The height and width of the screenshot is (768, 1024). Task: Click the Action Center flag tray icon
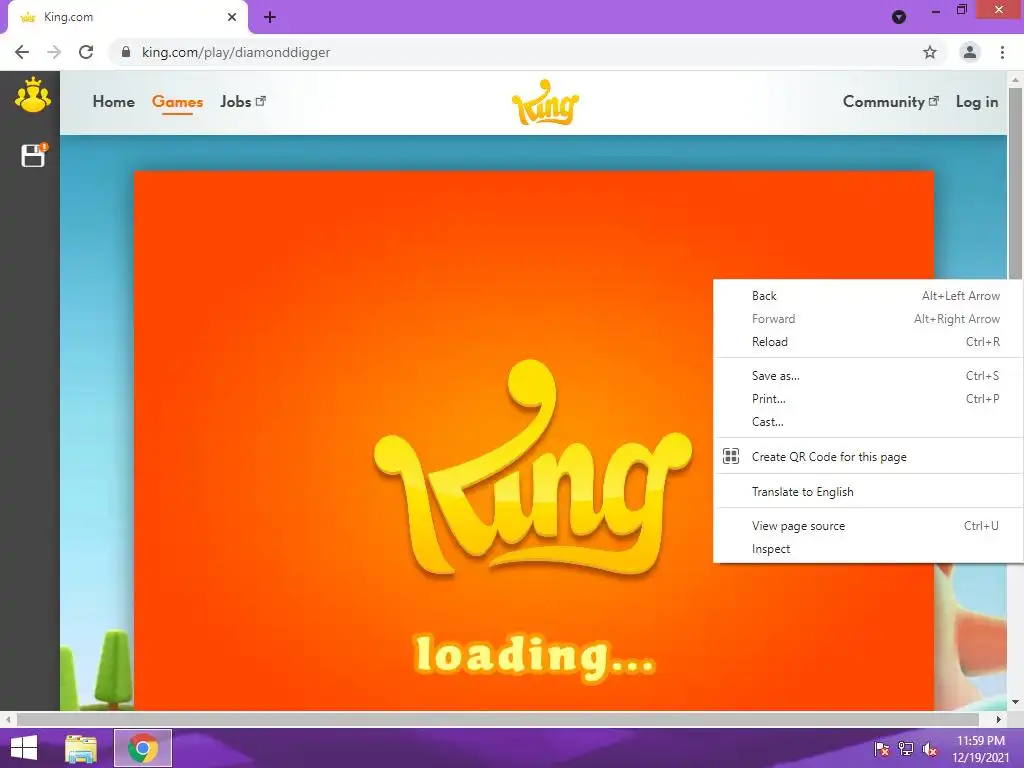point(882,748)
